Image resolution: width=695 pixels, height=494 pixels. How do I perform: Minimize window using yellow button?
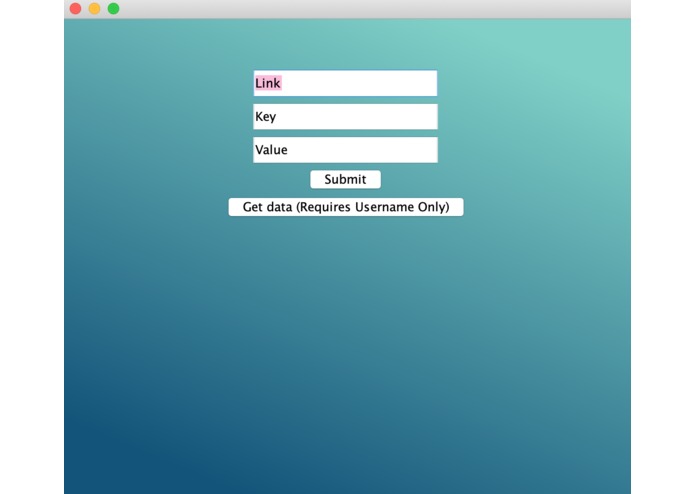tap(94, 8)
